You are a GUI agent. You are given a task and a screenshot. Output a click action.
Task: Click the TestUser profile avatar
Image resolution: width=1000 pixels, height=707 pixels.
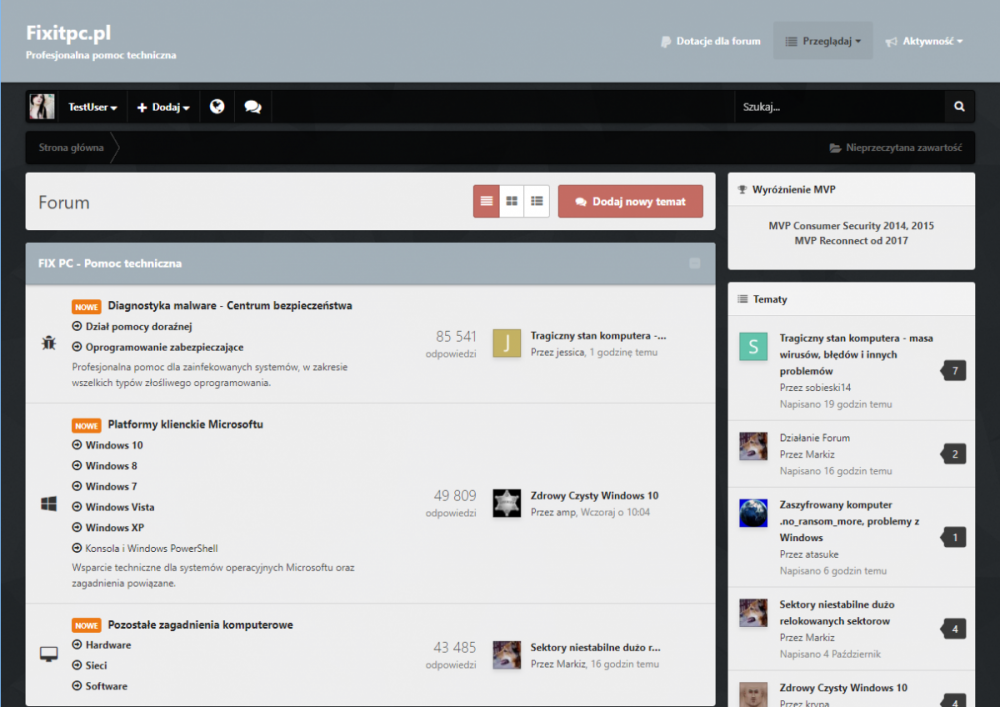[x=42, y=107]
